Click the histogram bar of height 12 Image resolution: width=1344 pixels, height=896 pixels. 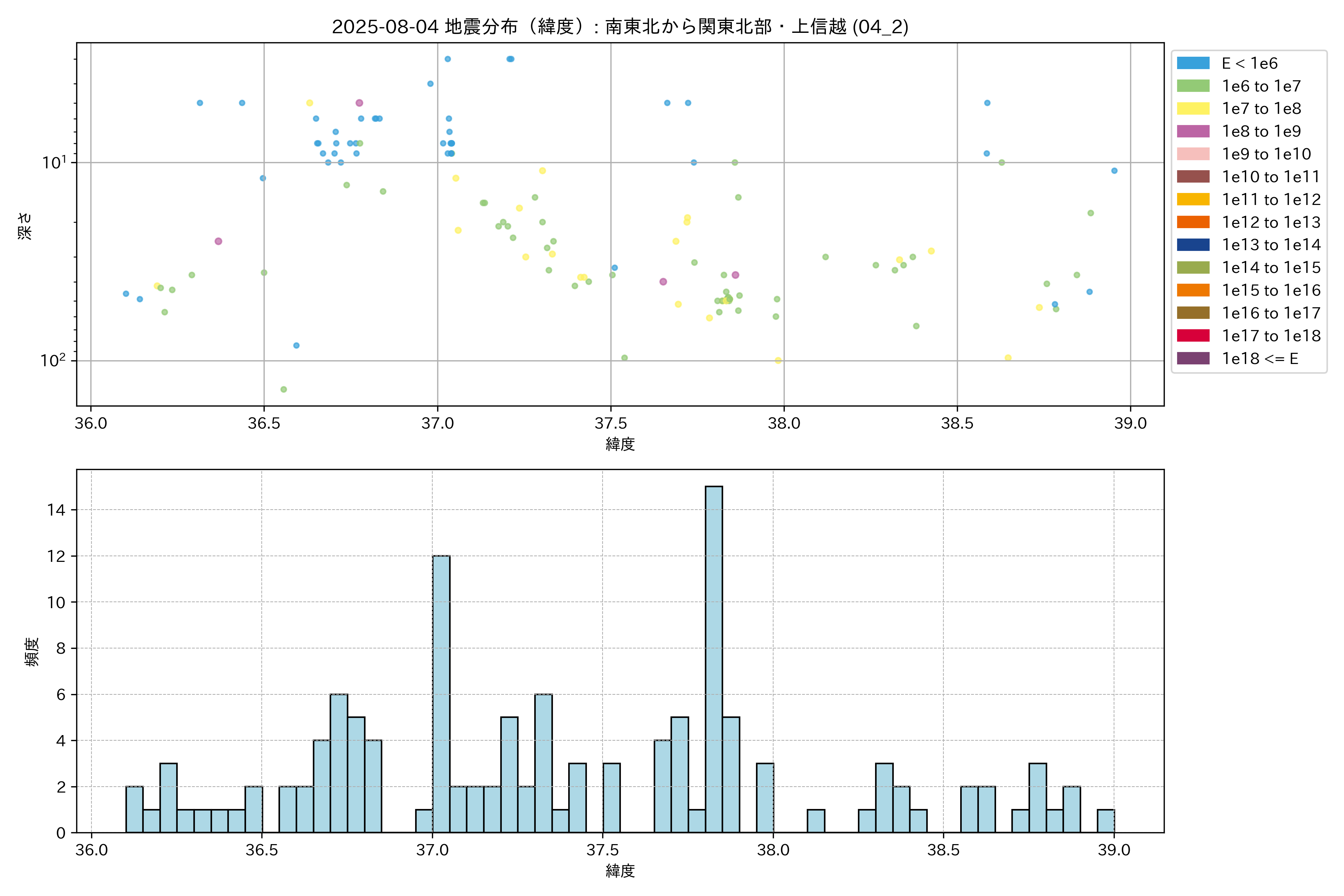click(x=441, y=694)
